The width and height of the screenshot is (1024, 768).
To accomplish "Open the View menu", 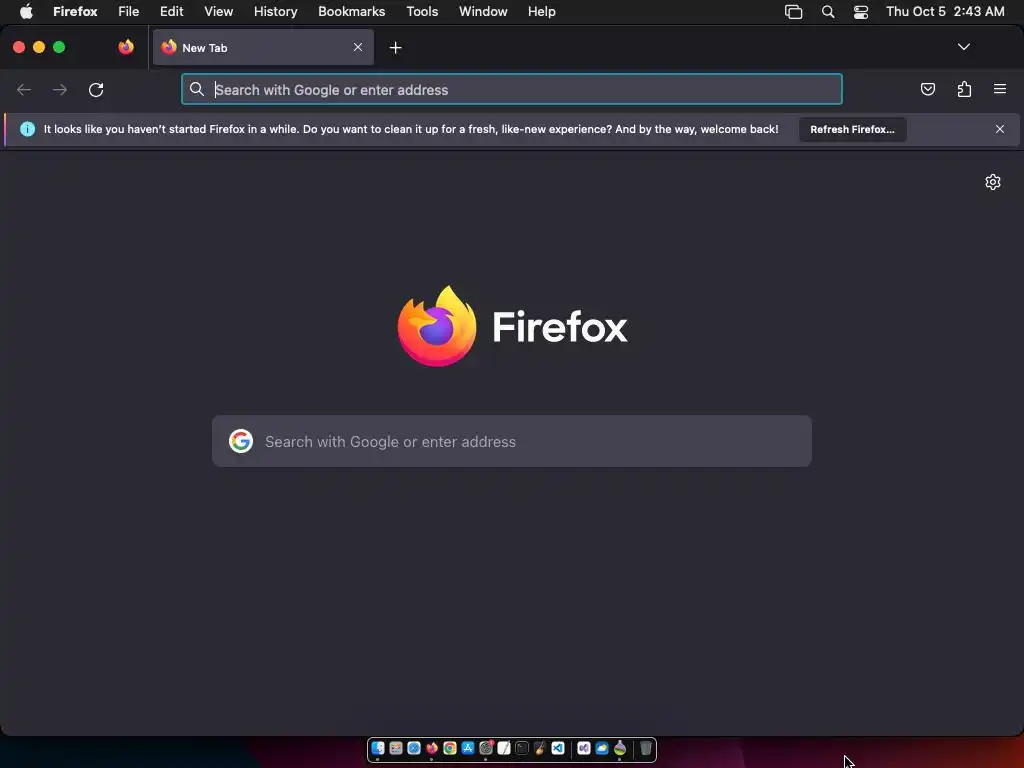I will tap(218, 12).
